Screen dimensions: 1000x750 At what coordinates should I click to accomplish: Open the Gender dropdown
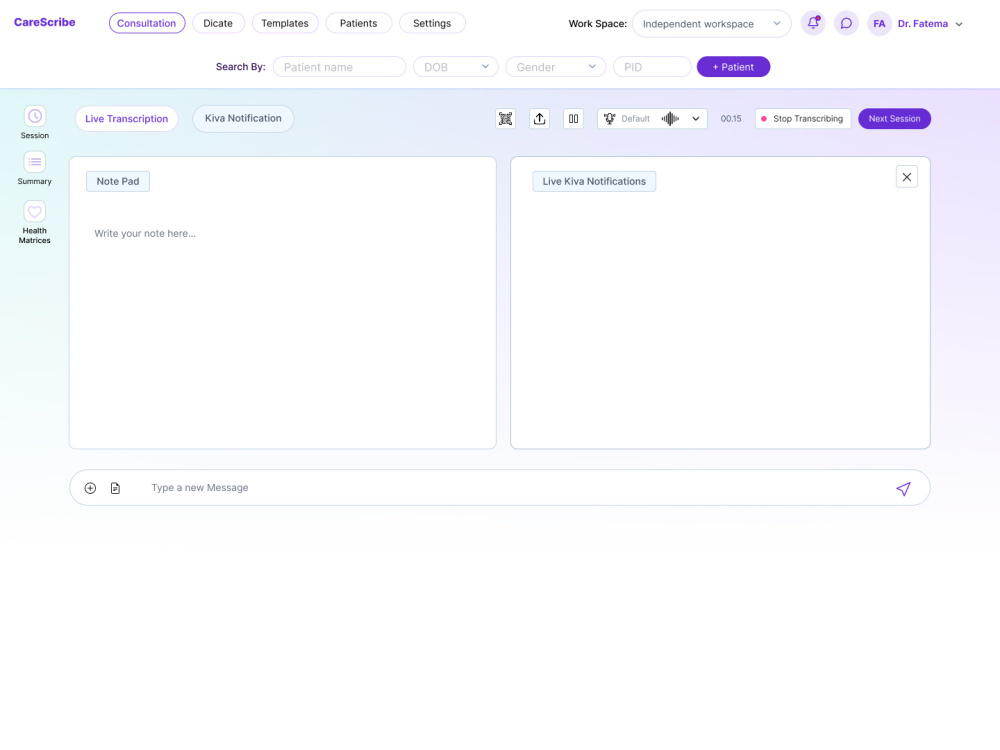555,67
